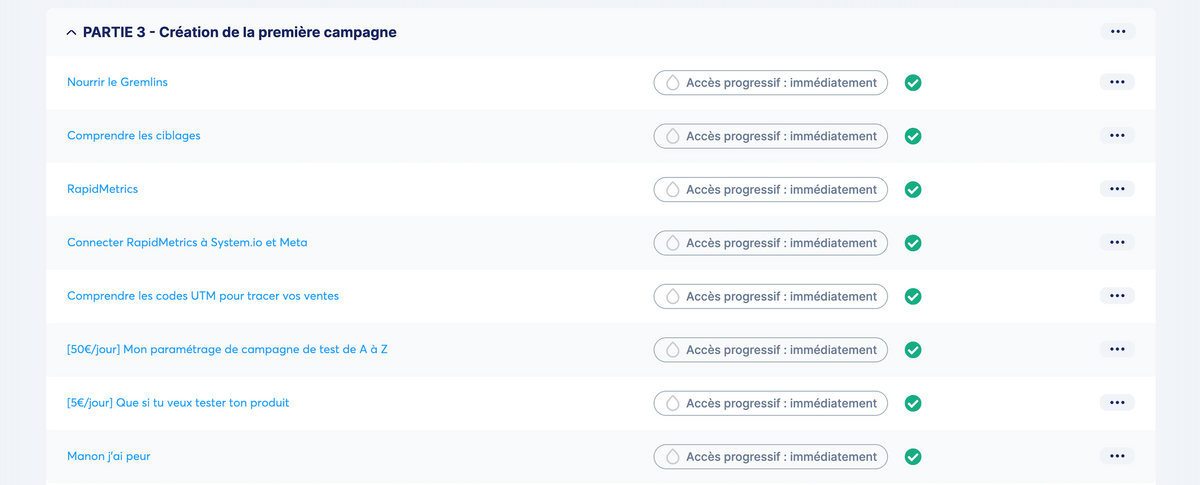Open three-dot menu for codes UTM row
Viewport: 1200px width, 485px height.
click(1117, 296)
